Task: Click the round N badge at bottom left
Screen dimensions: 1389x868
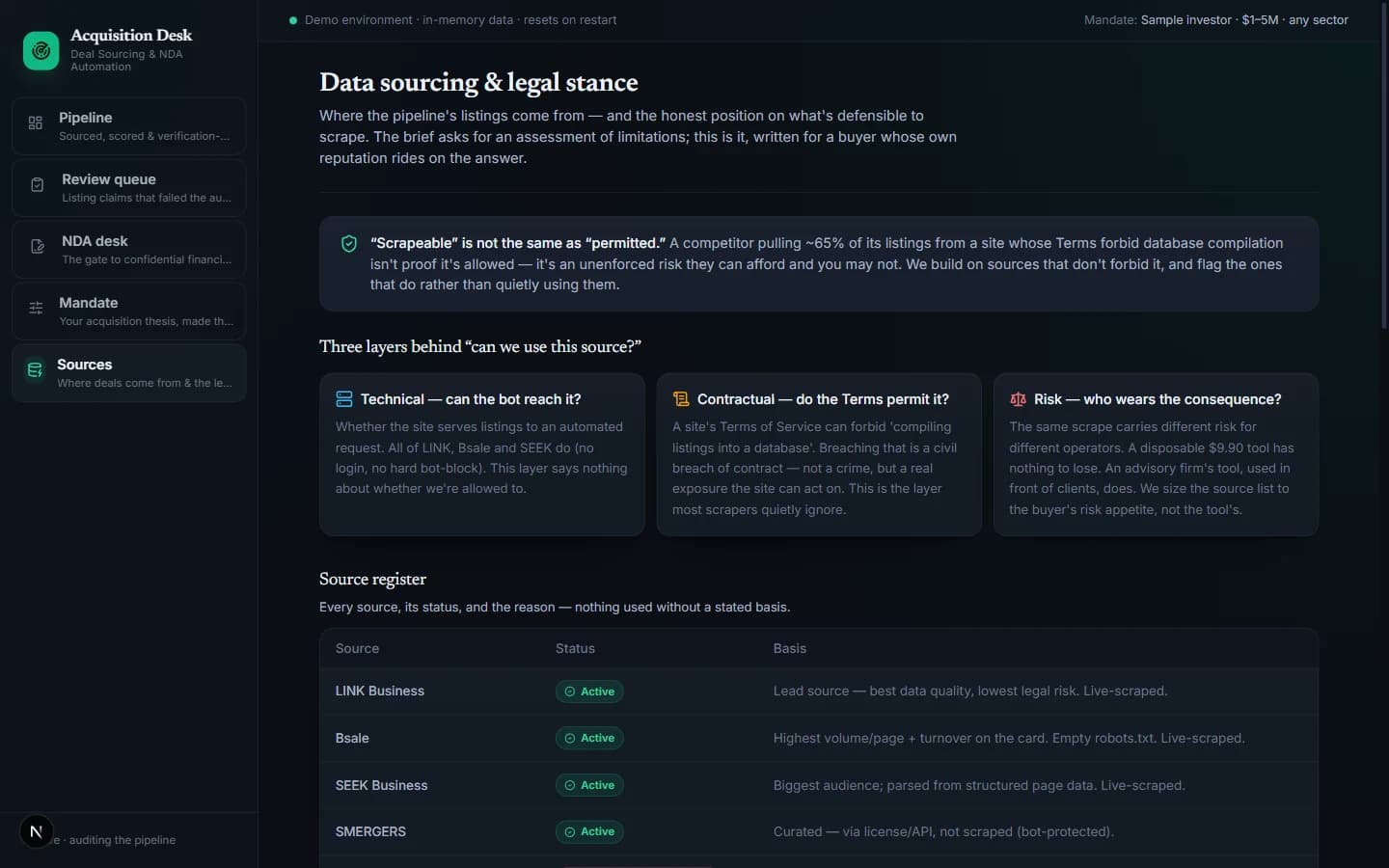Action: click(x=37, y=831)
